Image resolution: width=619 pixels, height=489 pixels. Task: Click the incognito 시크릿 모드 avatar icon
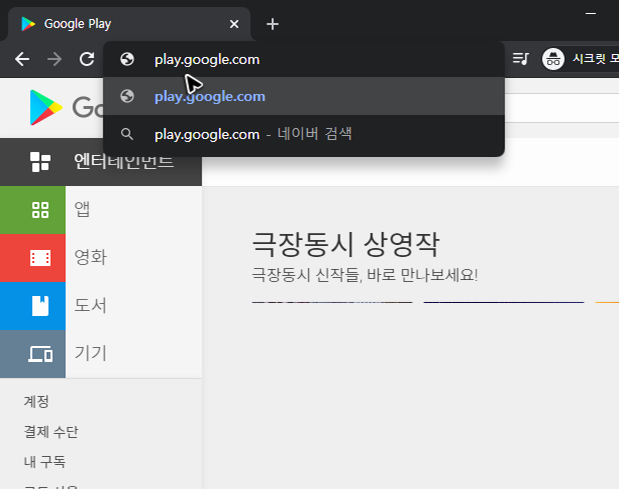coord(553,59)
